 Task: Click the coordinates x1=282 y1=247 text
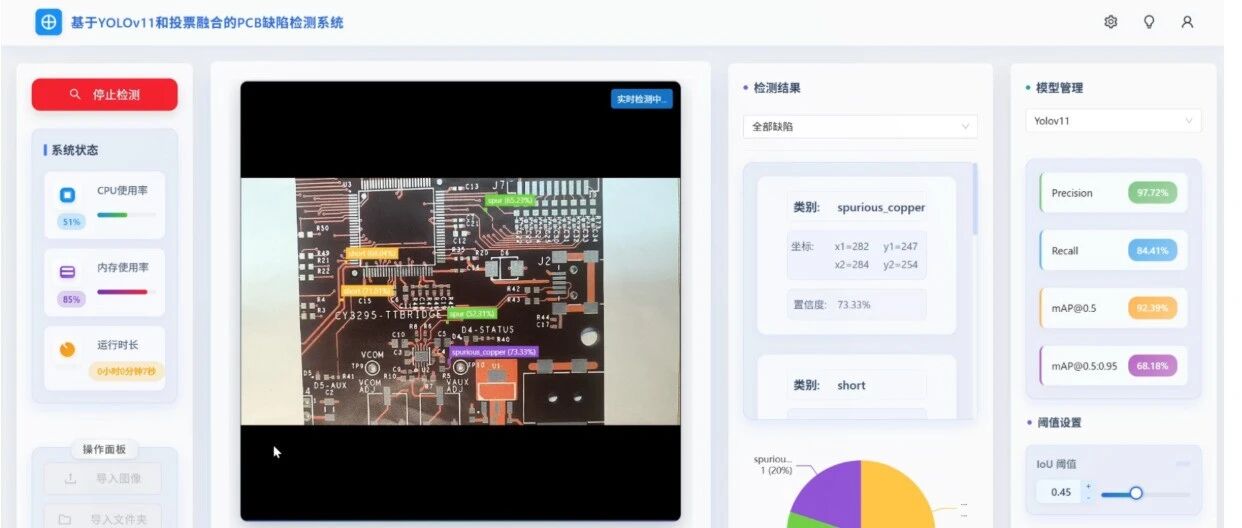875,246
